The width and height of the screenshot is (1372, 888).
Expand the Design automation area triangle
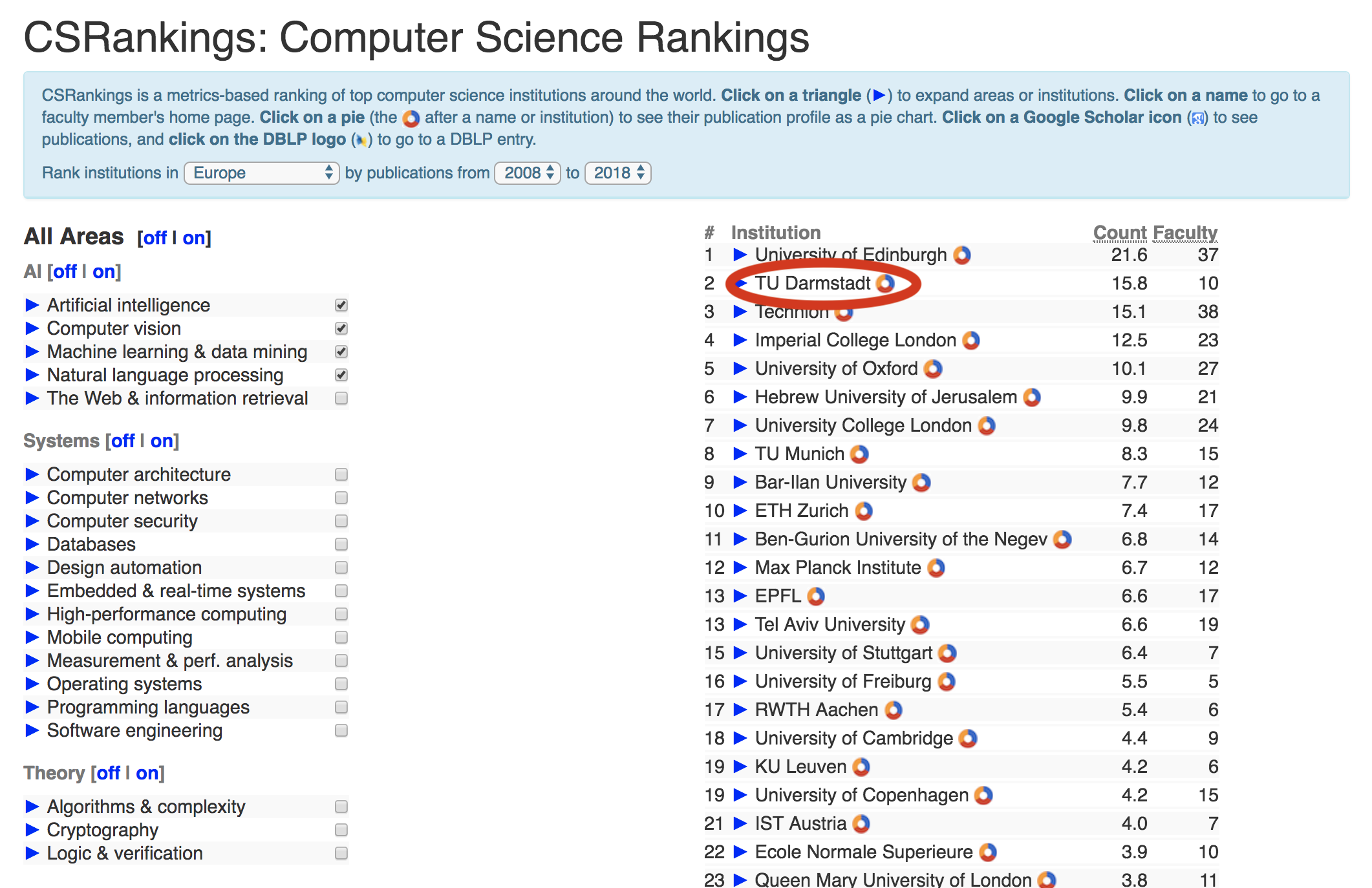[x=32, y=567]
